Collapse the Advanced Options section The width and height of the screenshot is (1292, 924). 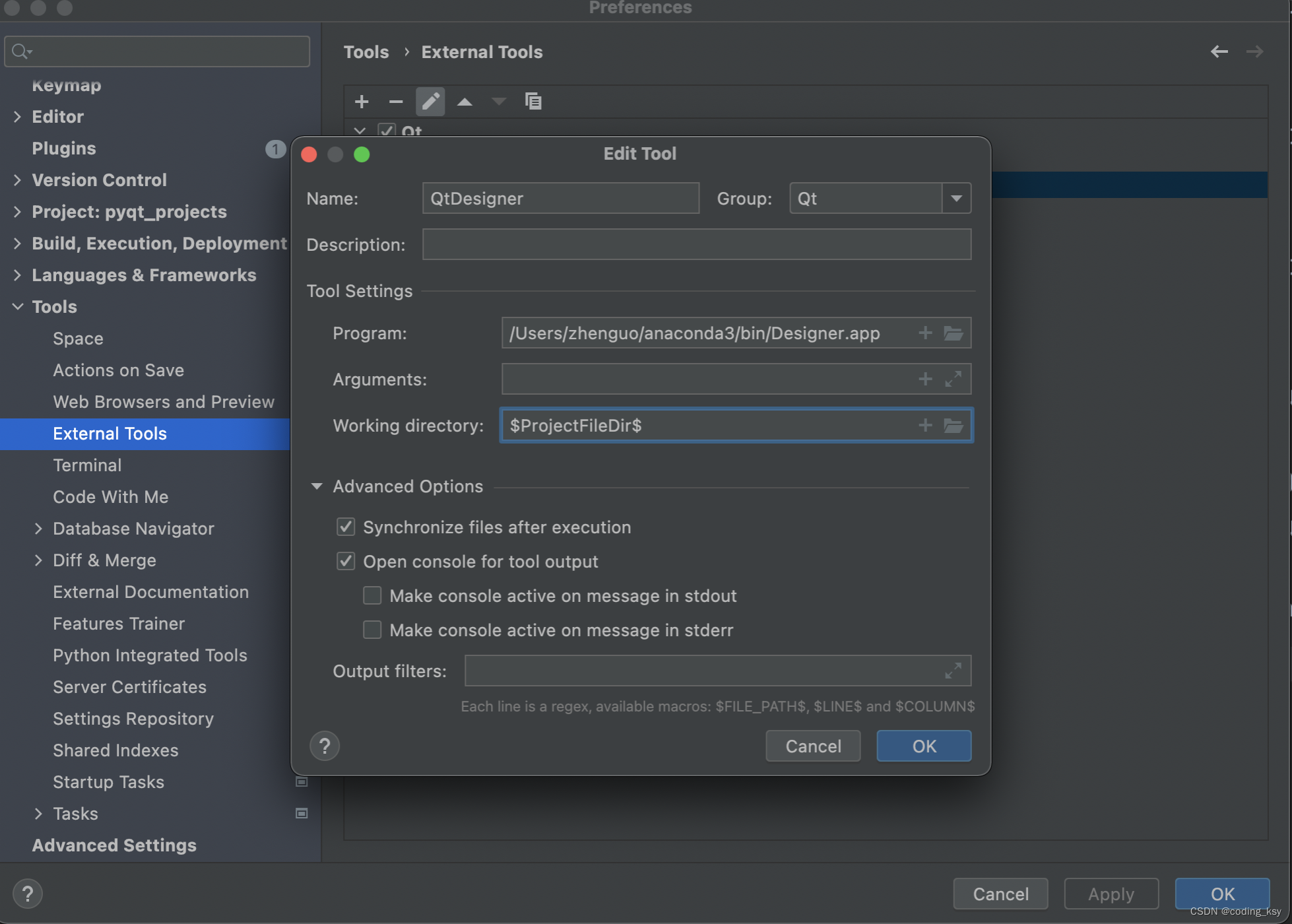[317, 486]
